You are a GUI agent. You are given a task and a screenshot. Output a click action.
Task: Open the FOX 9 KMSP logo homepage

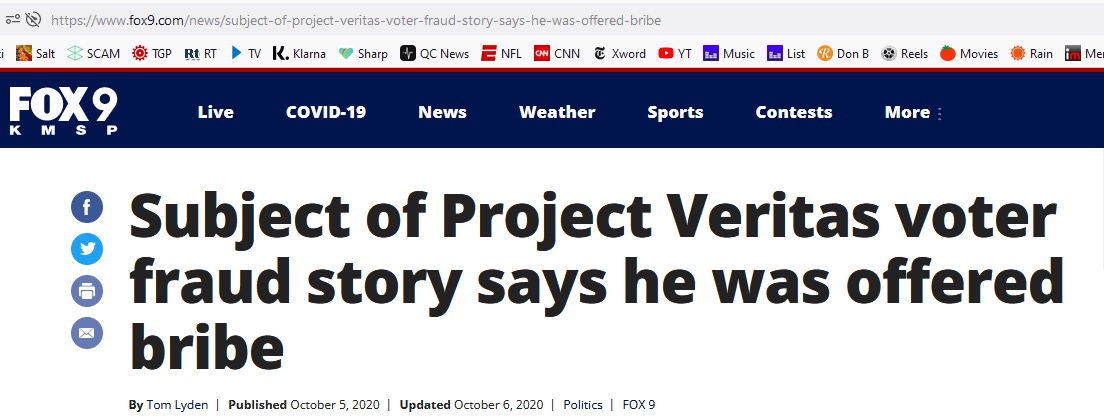(63, 111)
